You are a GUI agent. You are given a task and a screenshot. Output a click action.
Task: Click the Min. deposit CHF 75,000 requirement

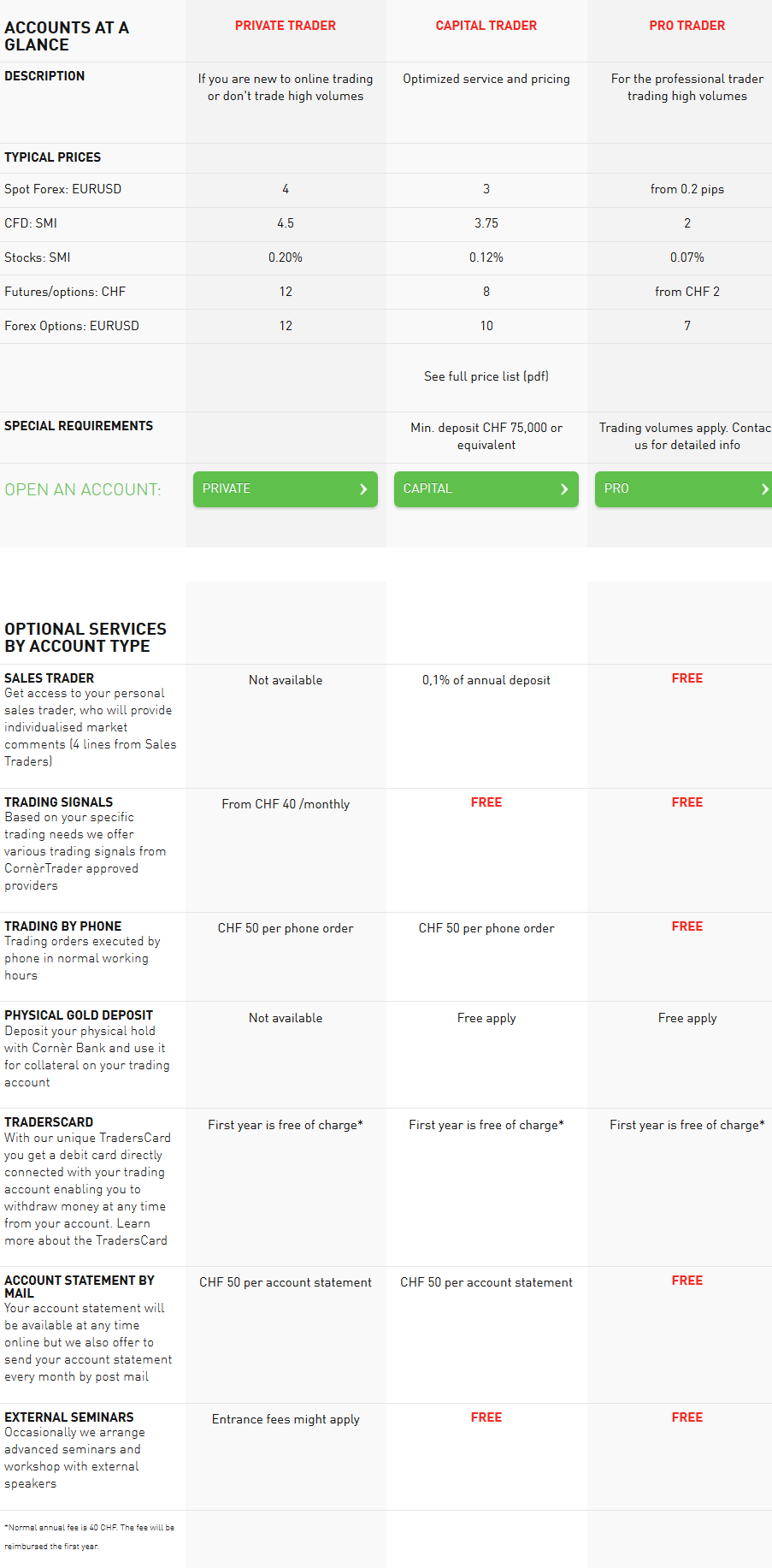point(486,436)
